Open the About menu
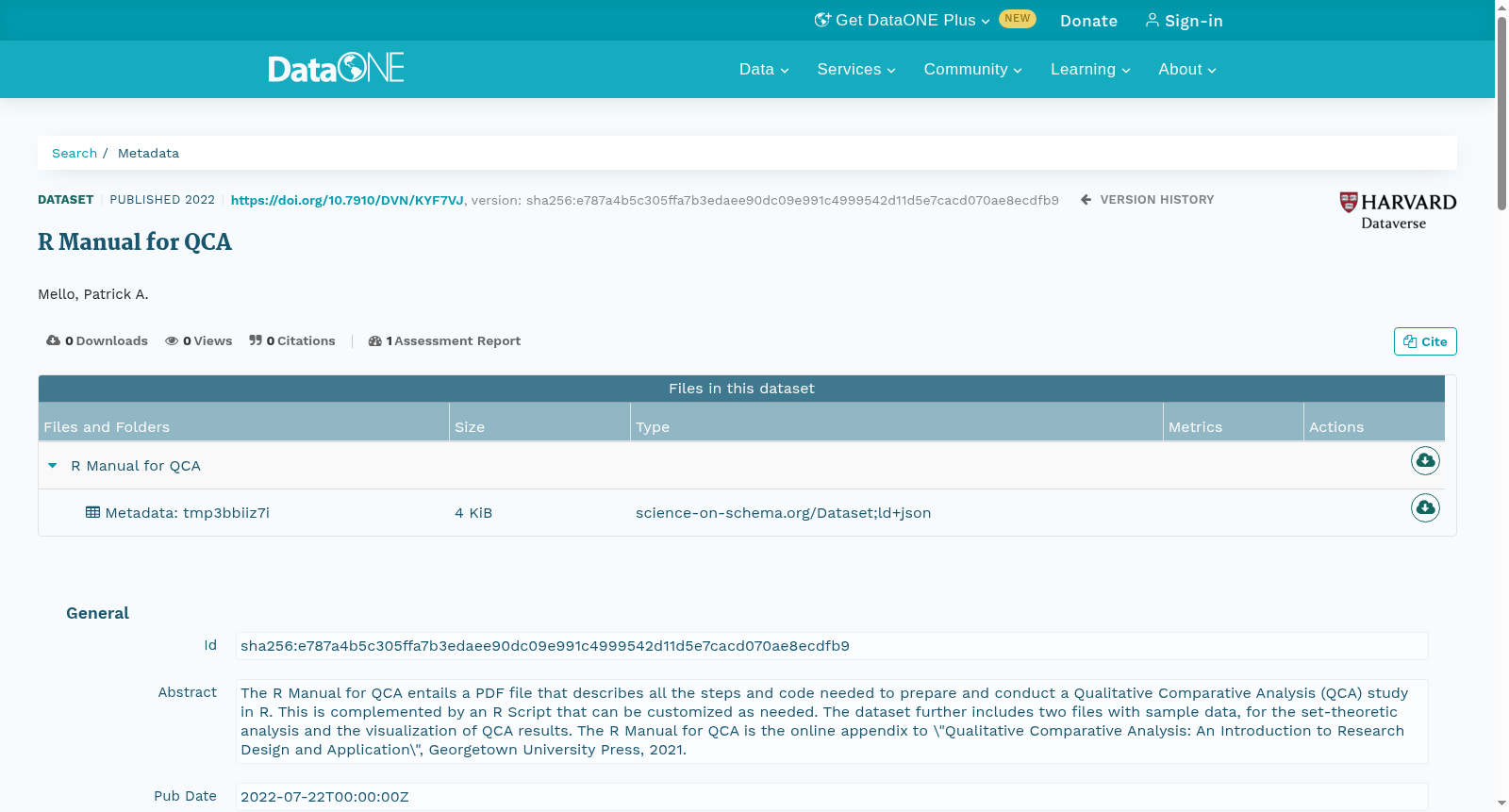 (1187, 70)
